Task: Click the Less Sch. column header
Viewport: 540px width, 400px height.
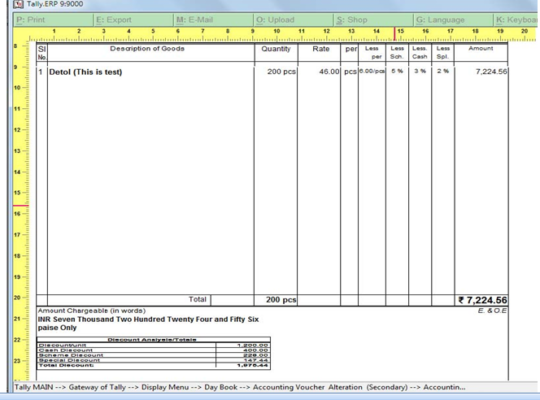Action: pyautogui.click(x=397, y=52)
